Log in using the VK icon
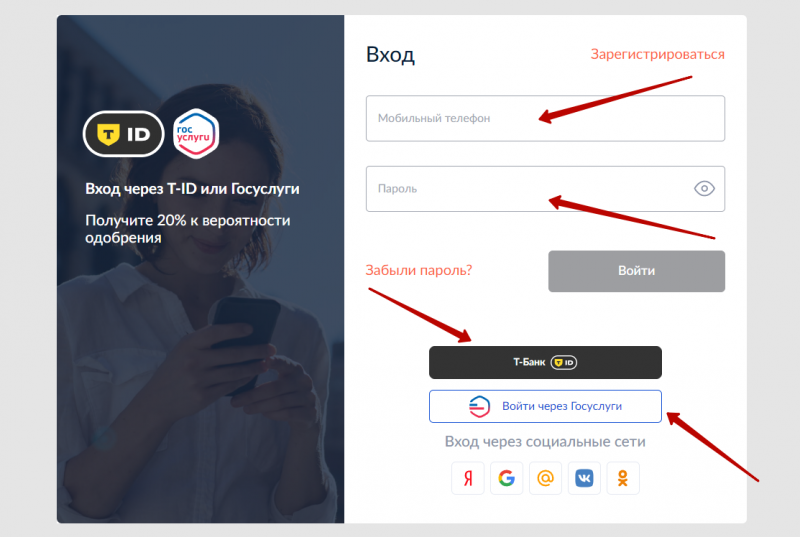 584,478
